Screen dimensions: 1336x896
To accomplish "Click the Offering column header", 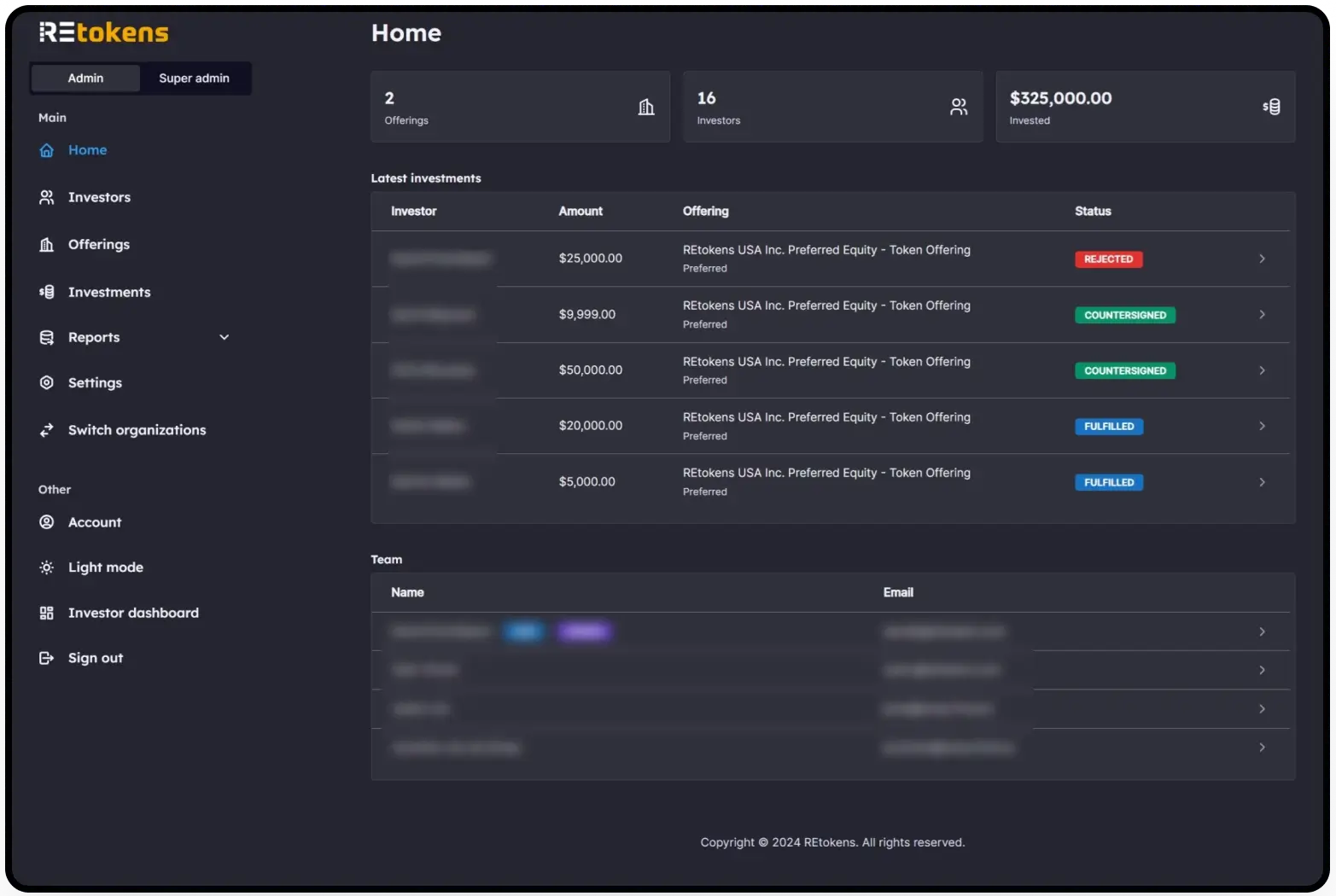I will (706, 212).
